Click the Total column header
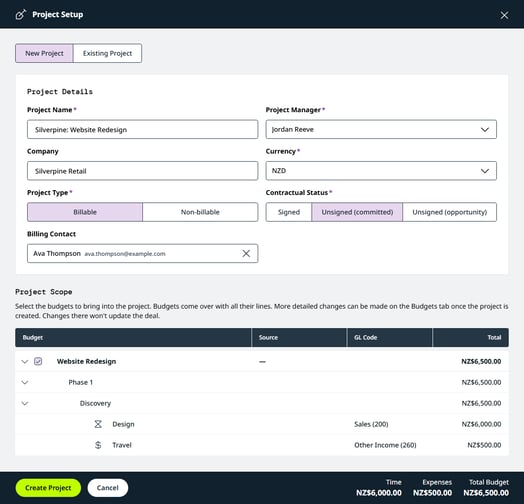This screenshot has width=524, height=504. (x=471, y=338)
